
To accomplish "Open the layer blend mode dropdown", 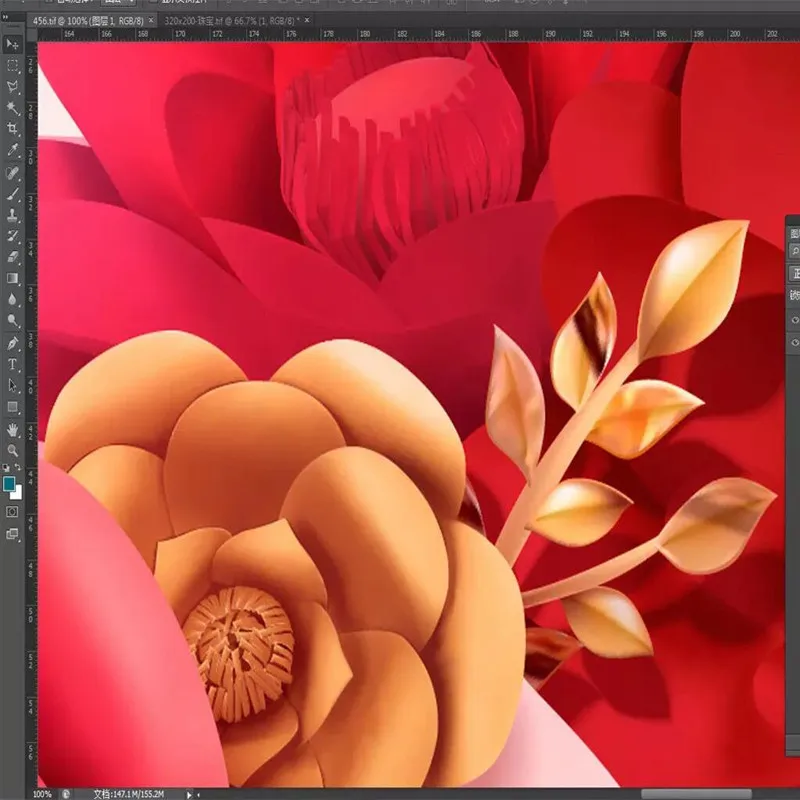I will 795,273.
